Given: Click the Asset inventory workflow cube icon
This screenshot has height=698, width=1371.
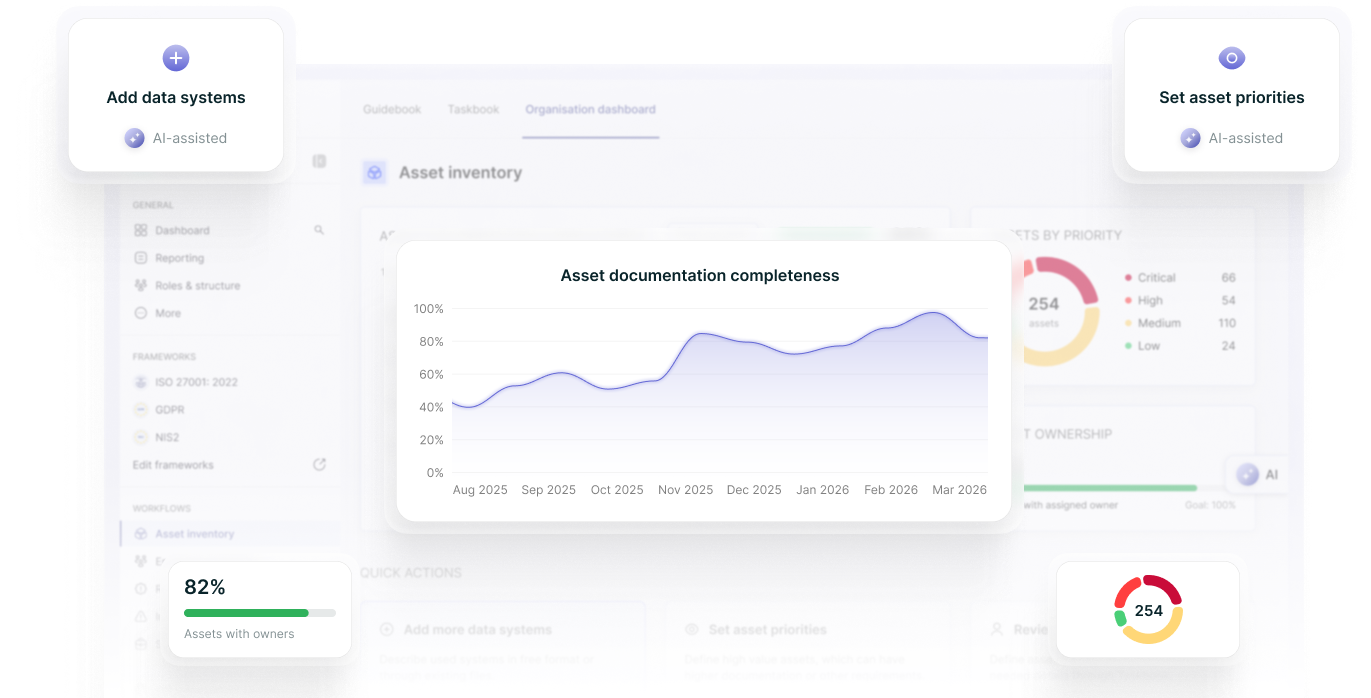Looking at the screenshot, I should pos(141,534).
